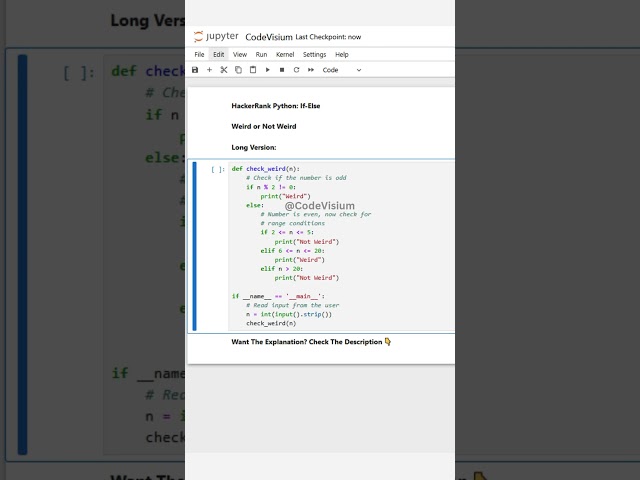Save the notebook with the disk icon
This screenshot has width=640, height=480.
pyautogui.click(x=195, y=70)
